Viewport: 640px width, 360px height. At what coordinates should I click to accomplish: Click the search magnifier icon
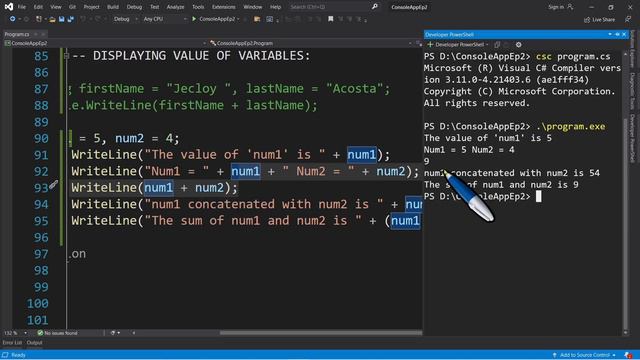coord(375,7)
